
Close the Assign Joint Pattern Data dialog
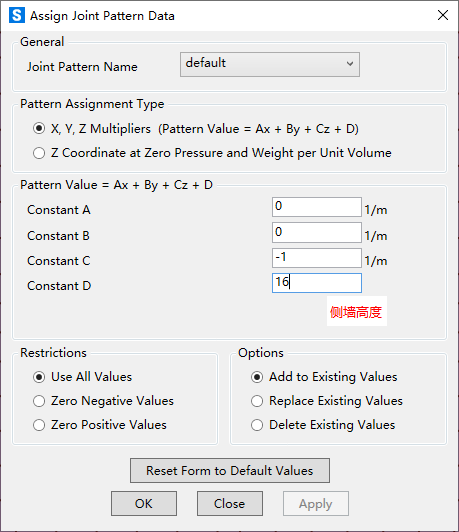[x=443, y=15]
